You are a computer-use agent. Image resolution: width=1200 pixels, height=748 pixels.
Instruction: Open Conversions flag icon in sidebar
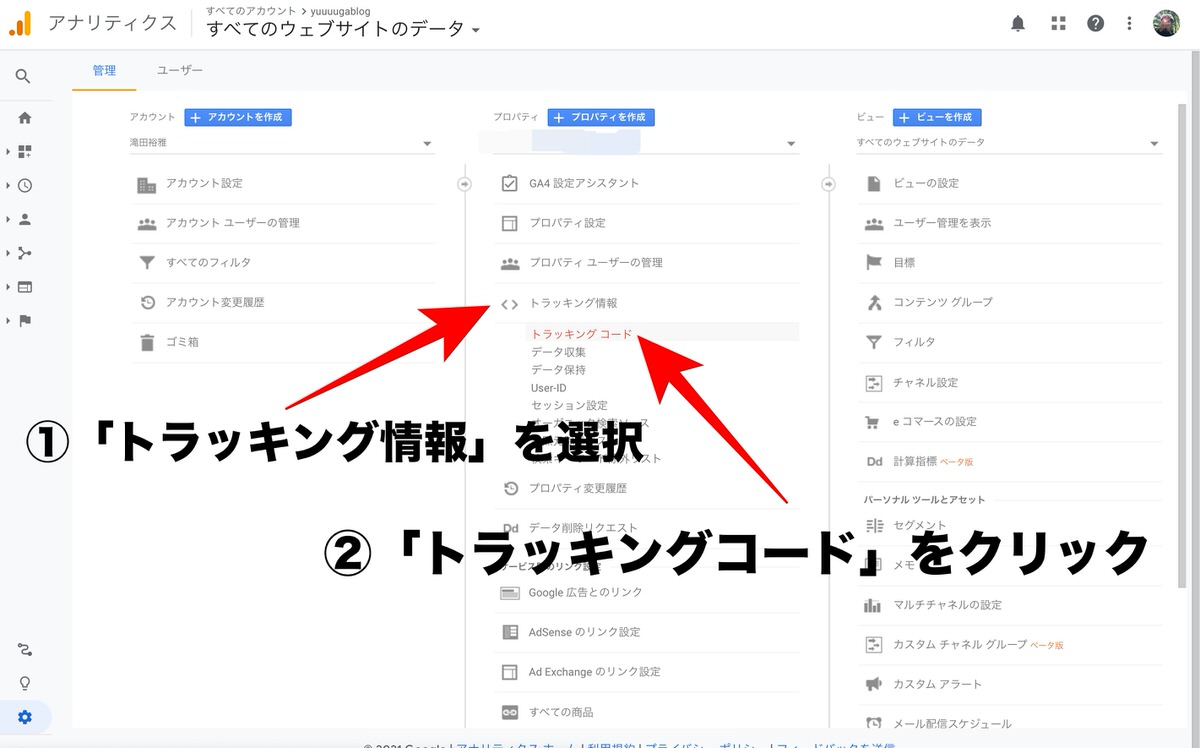tap(25, 321)
